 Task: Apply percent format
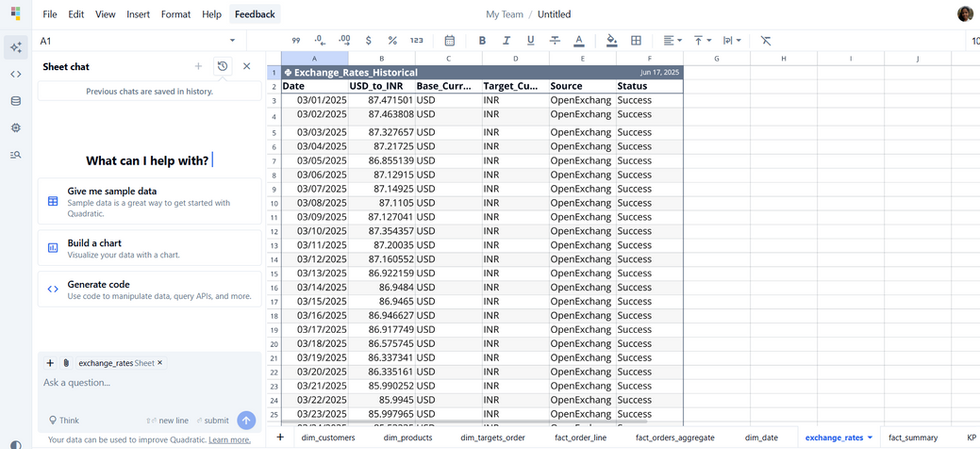pos(392,41)
